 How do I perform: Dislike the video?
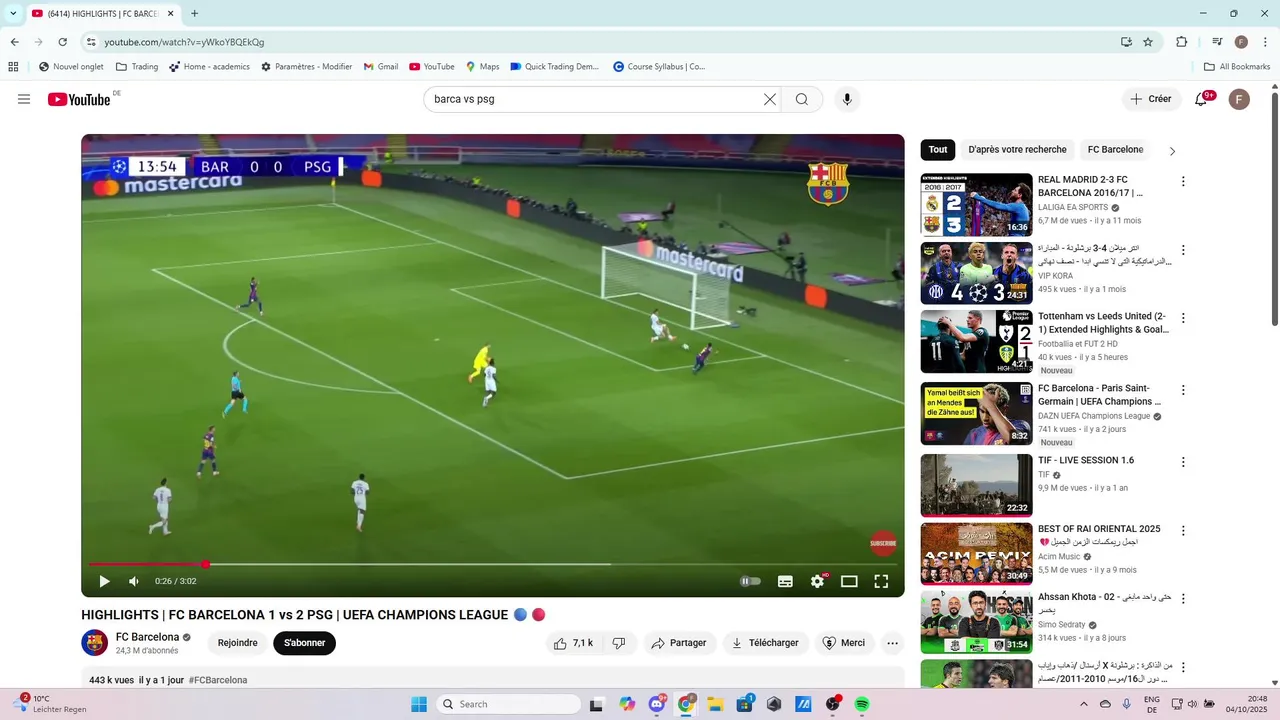[x=619, y=643]
